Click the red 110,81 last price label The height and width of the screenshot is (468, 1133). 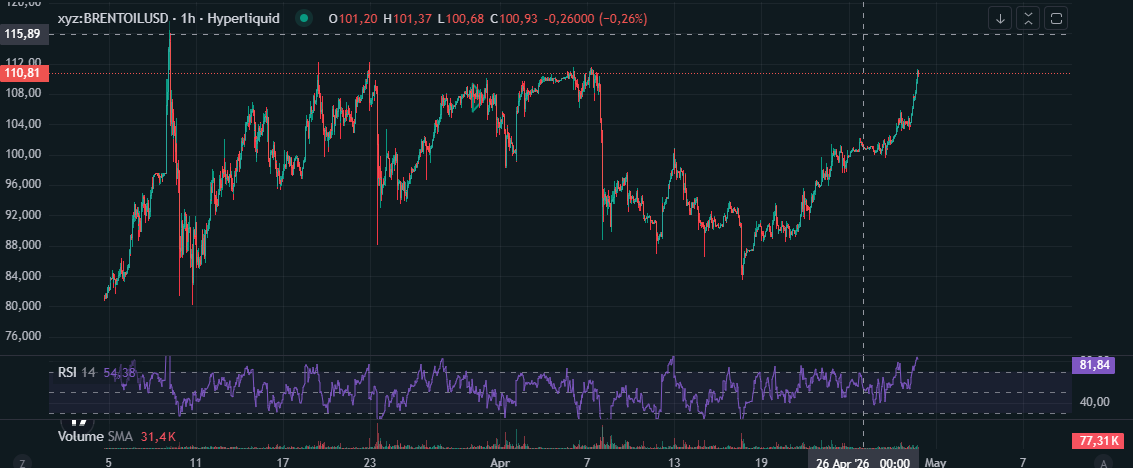(x=23, y=73)
